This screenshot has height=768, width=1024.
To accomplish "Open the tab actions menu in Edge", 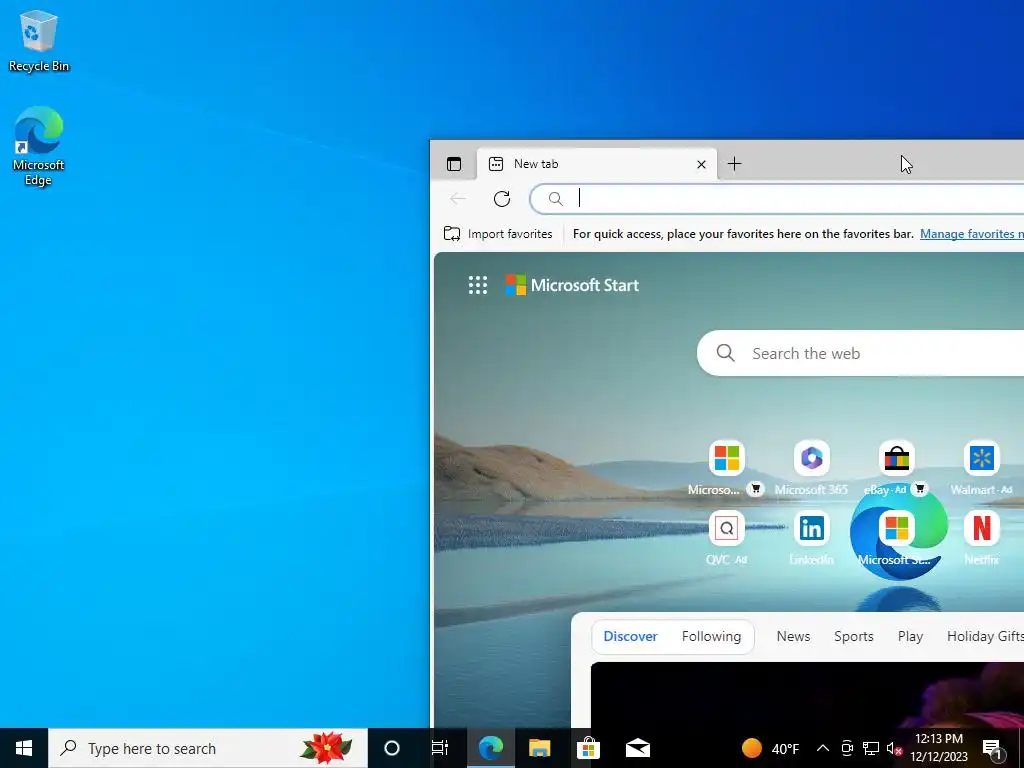I will pos(454,164).
